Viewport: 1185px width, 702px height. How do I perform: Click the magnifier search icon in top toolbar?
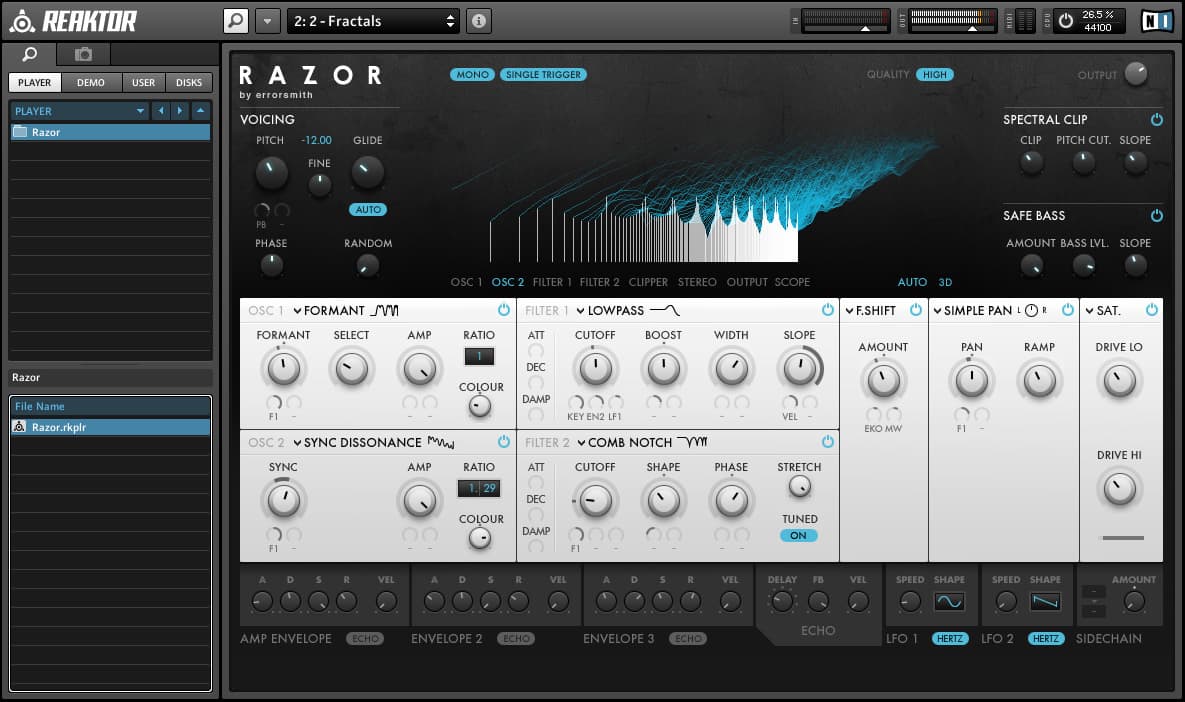click(235, 20)
